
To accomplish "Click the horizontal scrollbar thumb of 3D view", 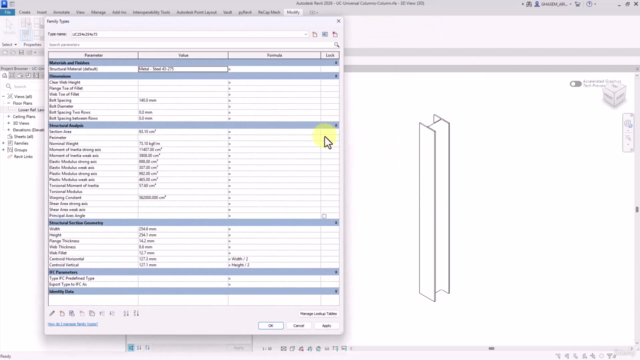I will [491, 349].
